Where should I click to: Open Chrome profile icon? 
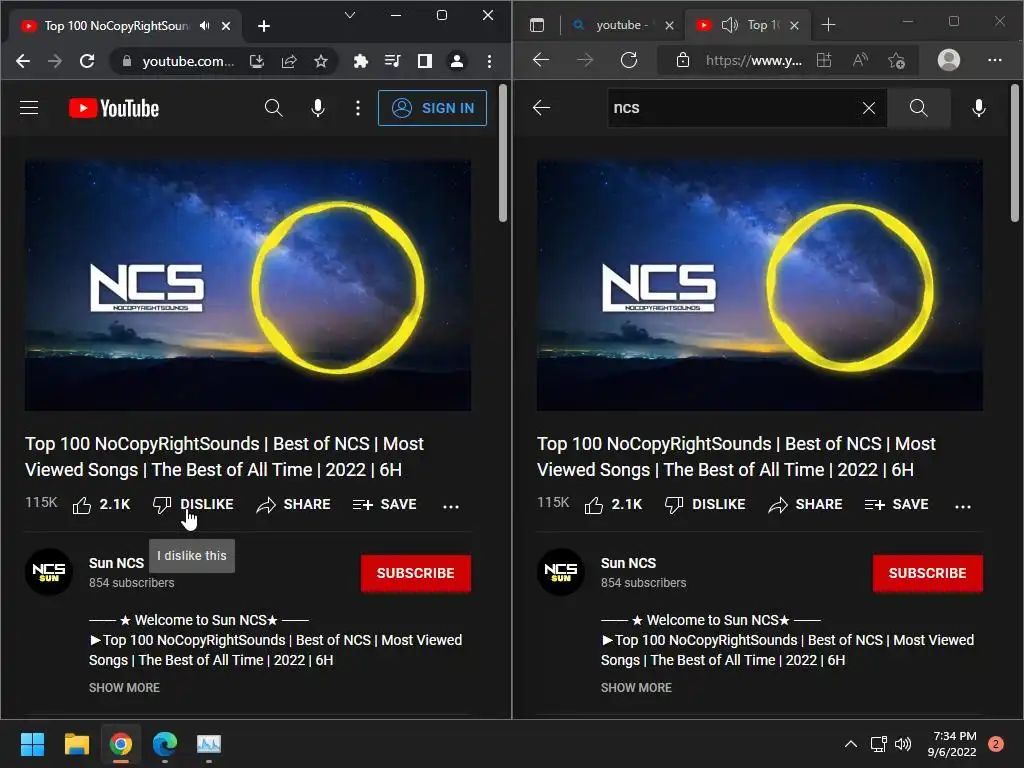tap(456, 61)
